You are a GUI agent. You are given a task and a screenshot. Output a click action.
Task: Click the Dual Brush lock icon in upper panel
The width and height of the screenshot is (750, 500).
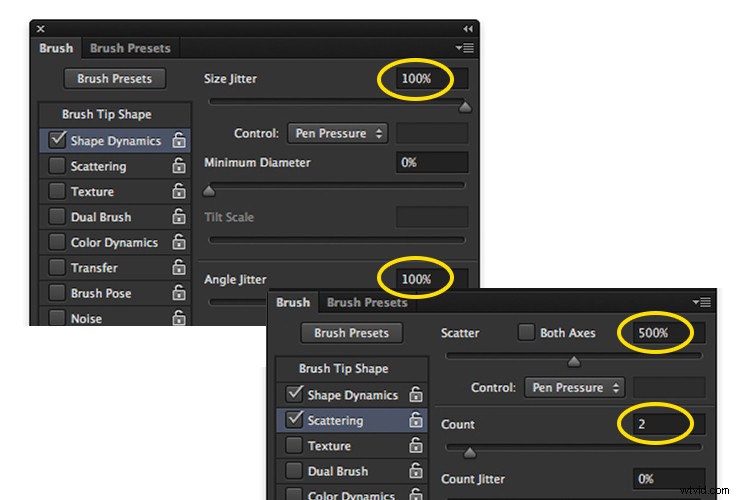[179, 216]
